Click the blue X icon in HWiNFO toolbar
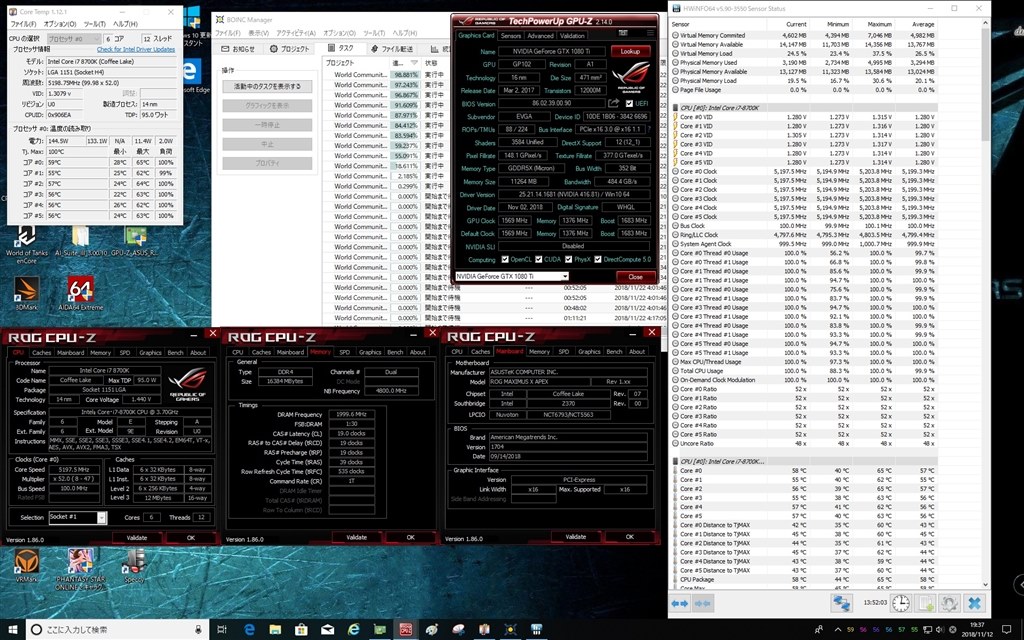The width and height of the screenshot is (1024, 640). [974, 603]
